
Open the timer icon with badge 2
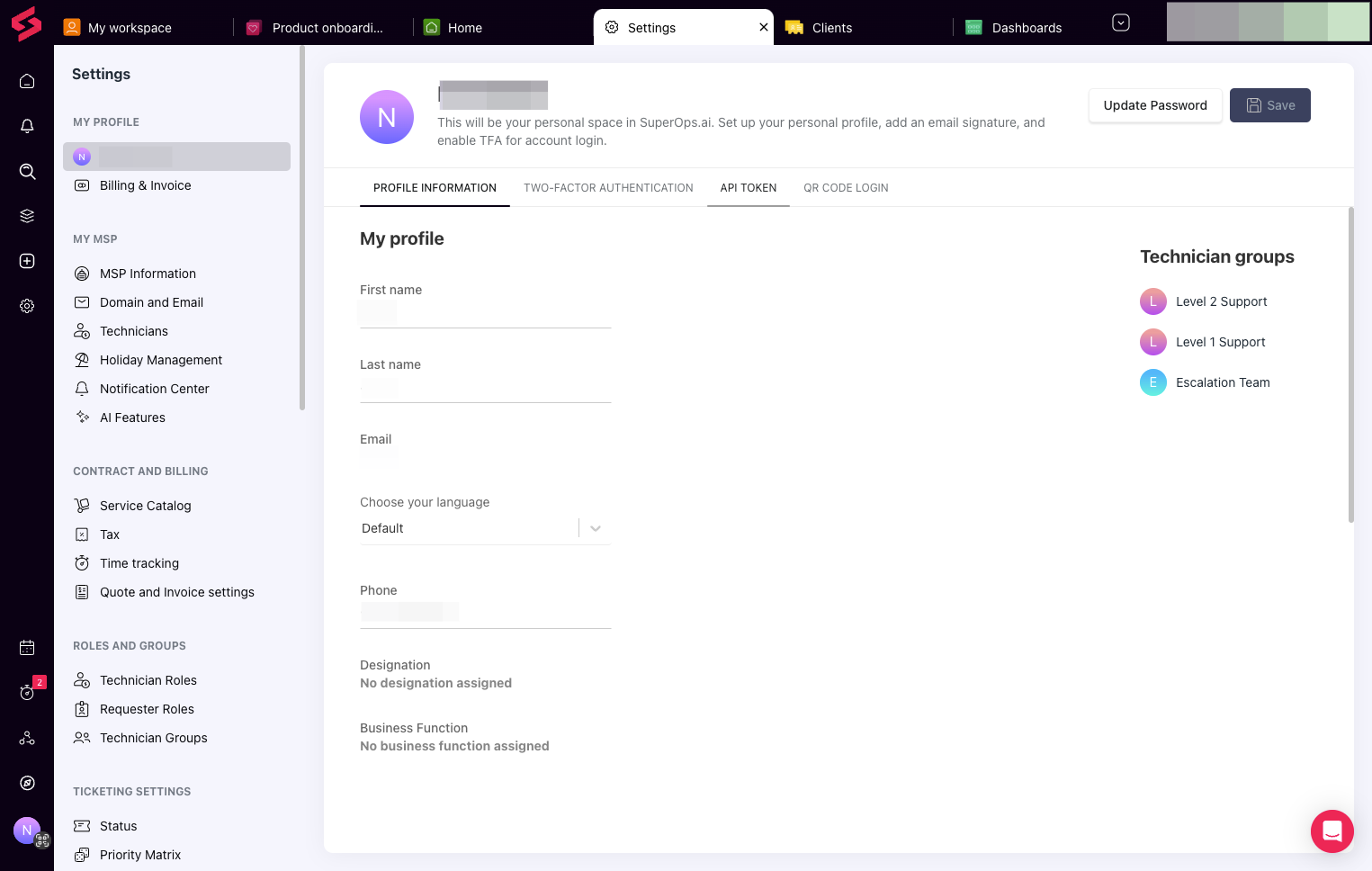tap(27, 693)
